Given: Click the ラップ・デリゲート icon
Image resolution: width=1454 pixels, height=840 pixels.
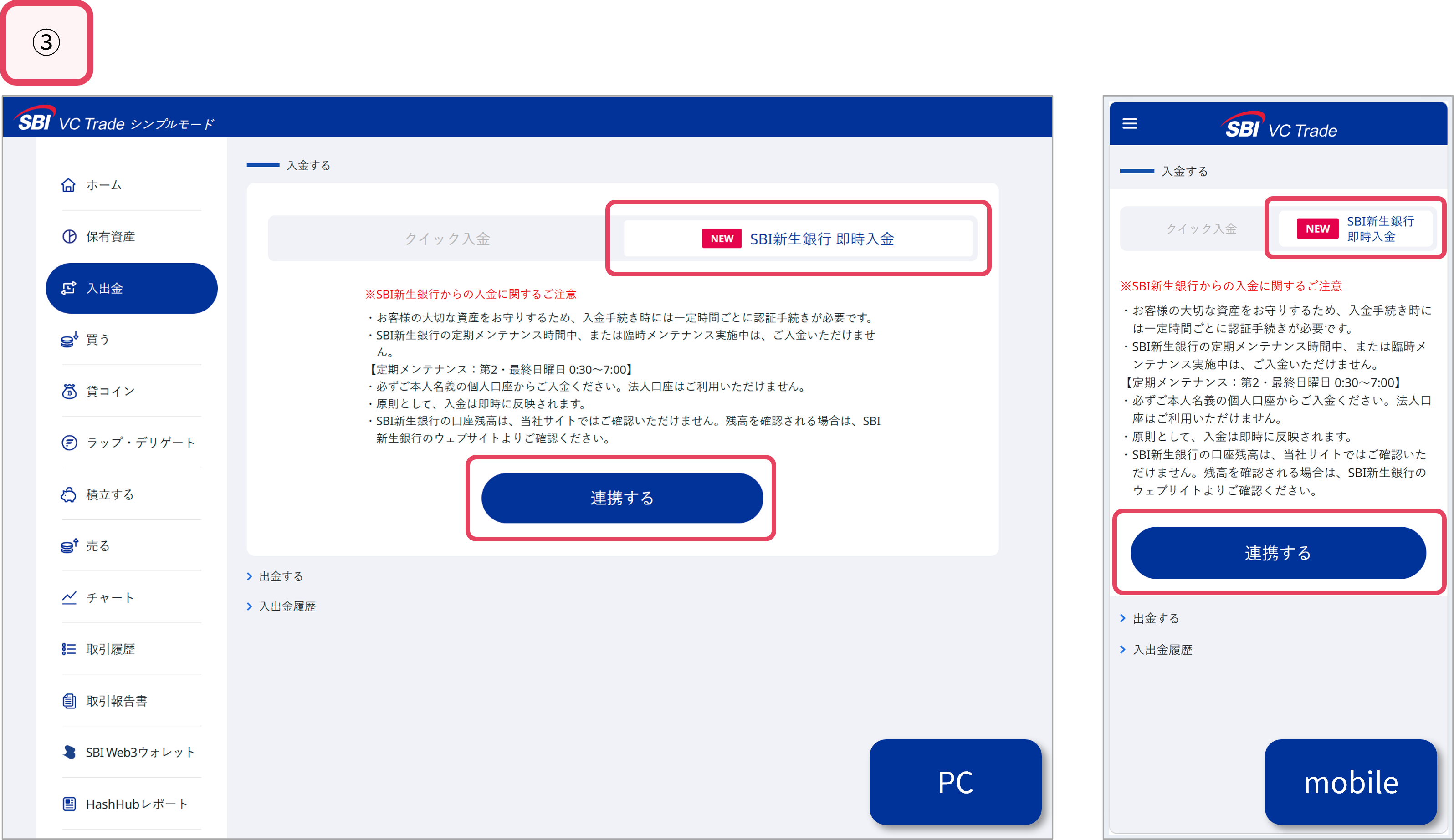Looking at the screenshot, I should click(69, 443).
